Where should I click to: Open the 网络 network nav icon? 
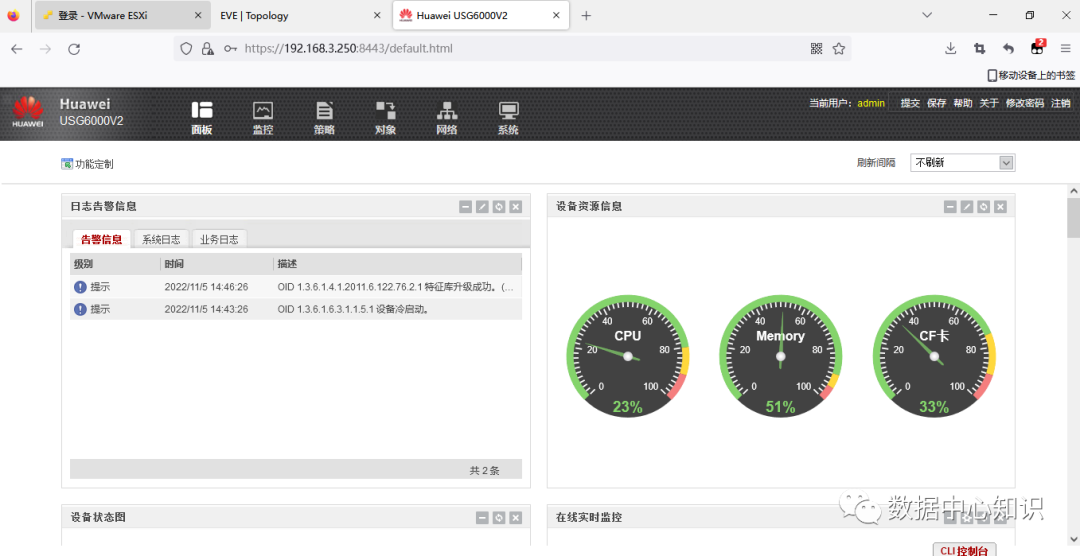(x=447, y=117)
